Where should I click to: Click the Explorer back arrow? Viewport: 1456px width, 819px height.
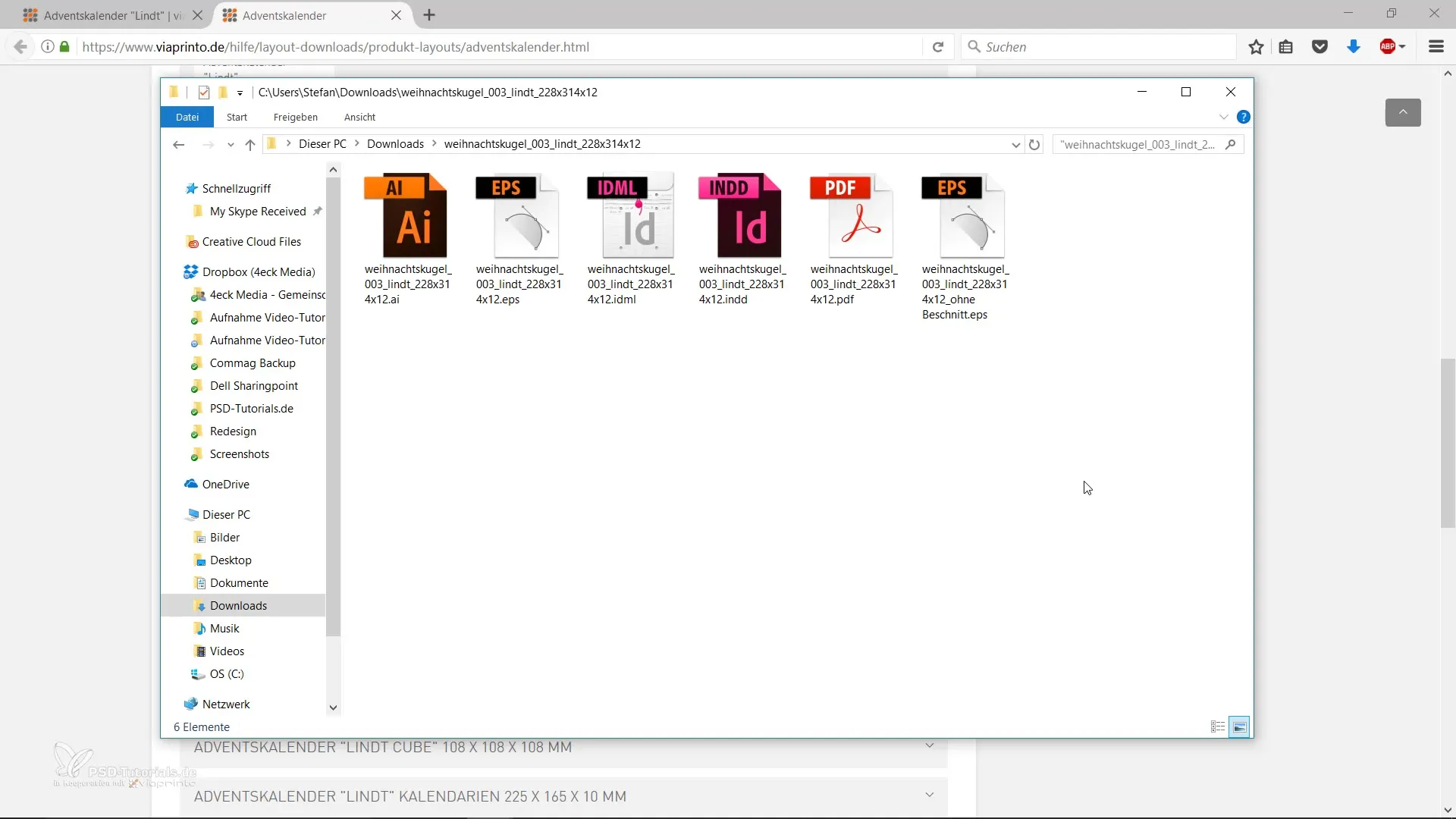[179, 144]
